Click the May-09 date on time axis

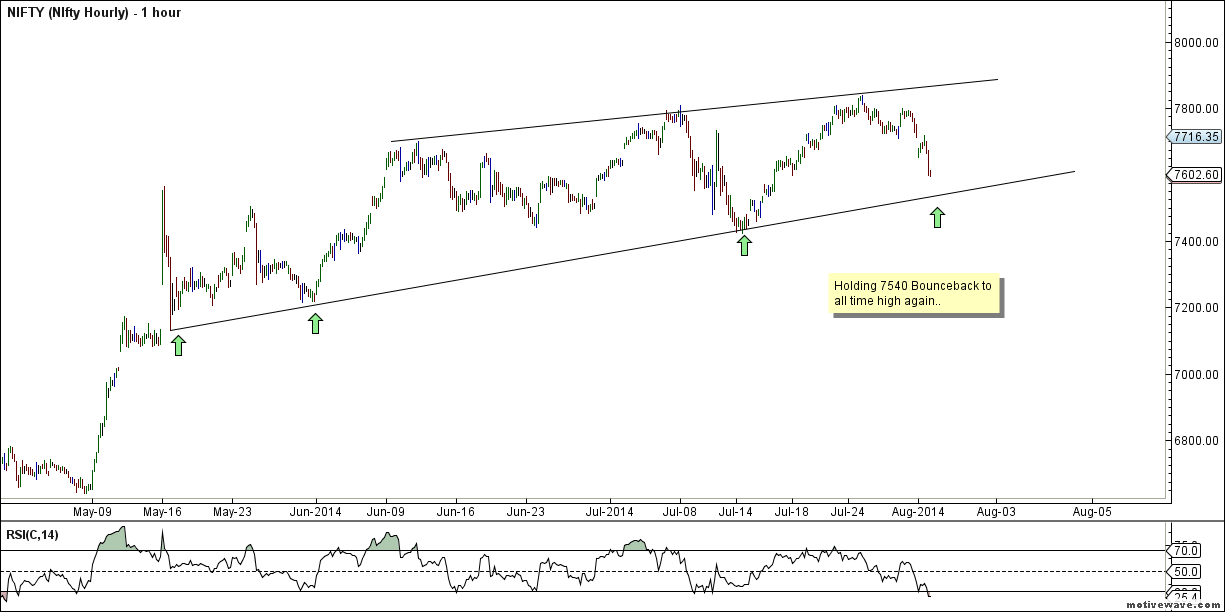point(92,511)
